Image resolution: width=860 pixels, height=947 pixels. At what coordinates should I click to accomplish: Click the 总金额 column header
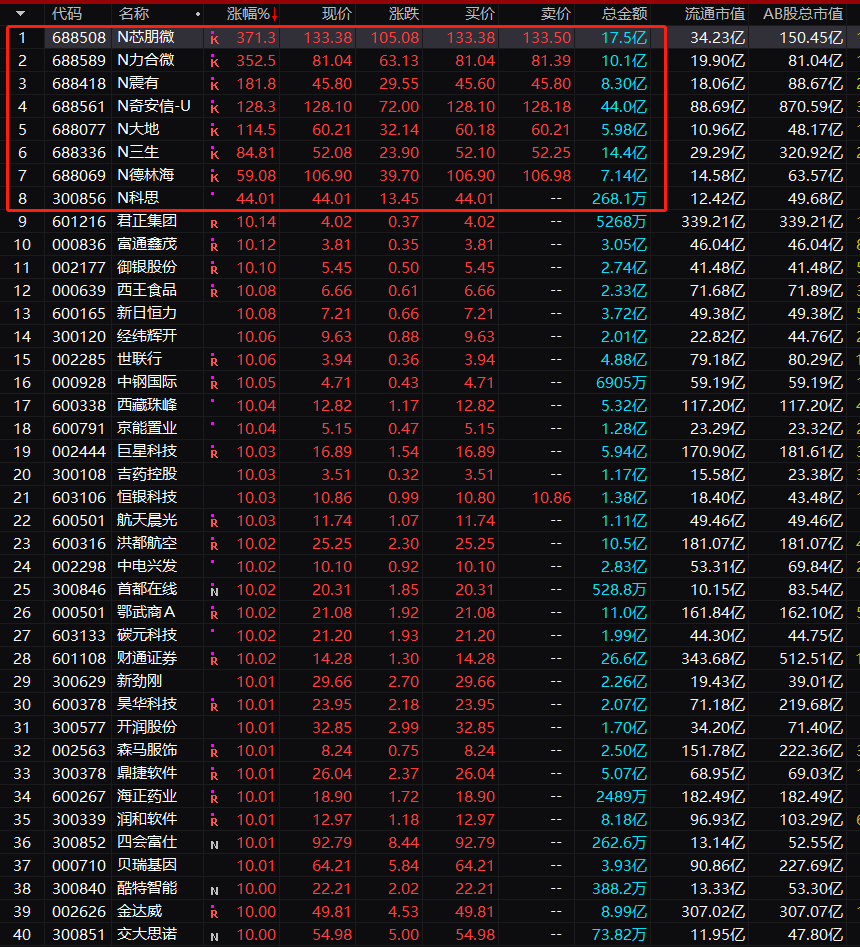624,13
